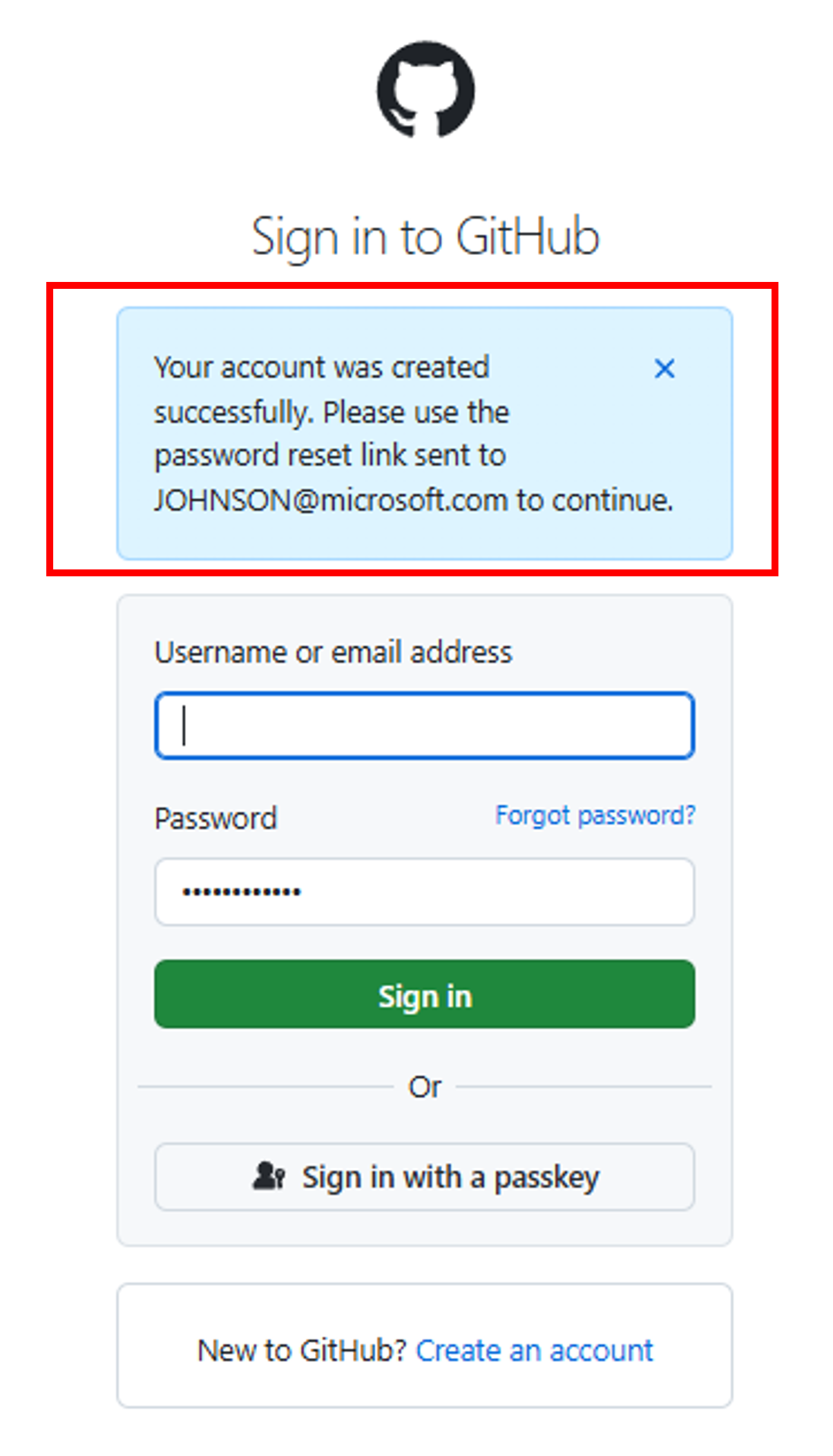Click the GitHub Octocat logo

point(425,89)
